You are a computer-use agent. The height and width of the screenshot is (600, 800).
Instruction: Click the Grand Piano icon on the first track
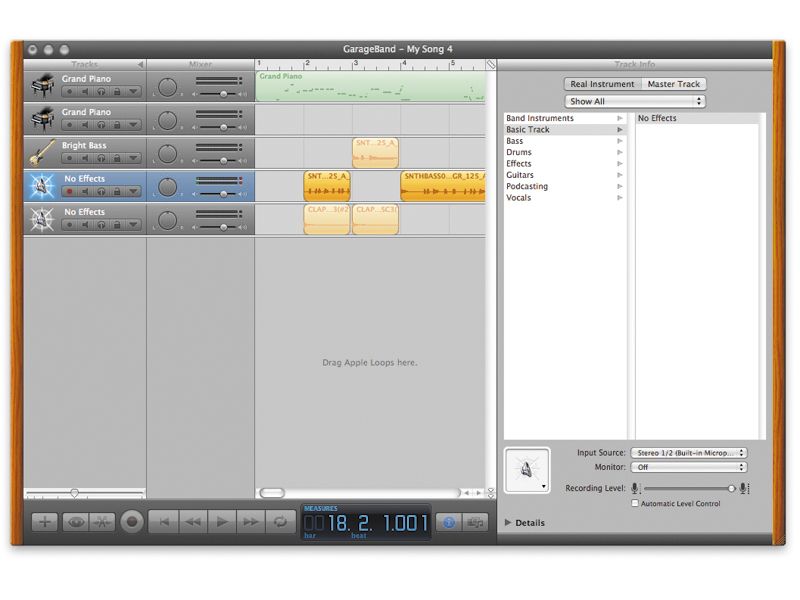(43, 86)
